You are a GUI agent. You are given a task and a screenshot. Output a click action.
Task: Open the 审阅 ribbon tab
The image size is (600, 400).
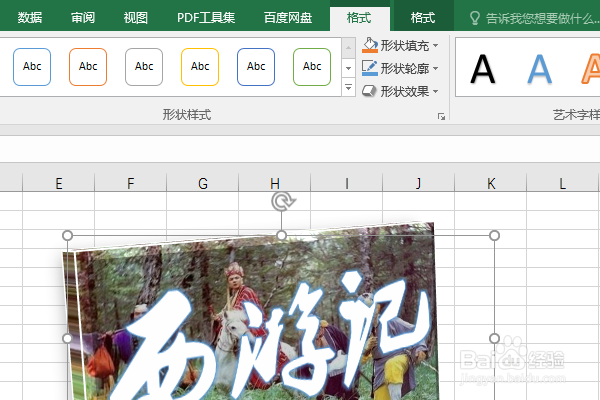point(83,18)
